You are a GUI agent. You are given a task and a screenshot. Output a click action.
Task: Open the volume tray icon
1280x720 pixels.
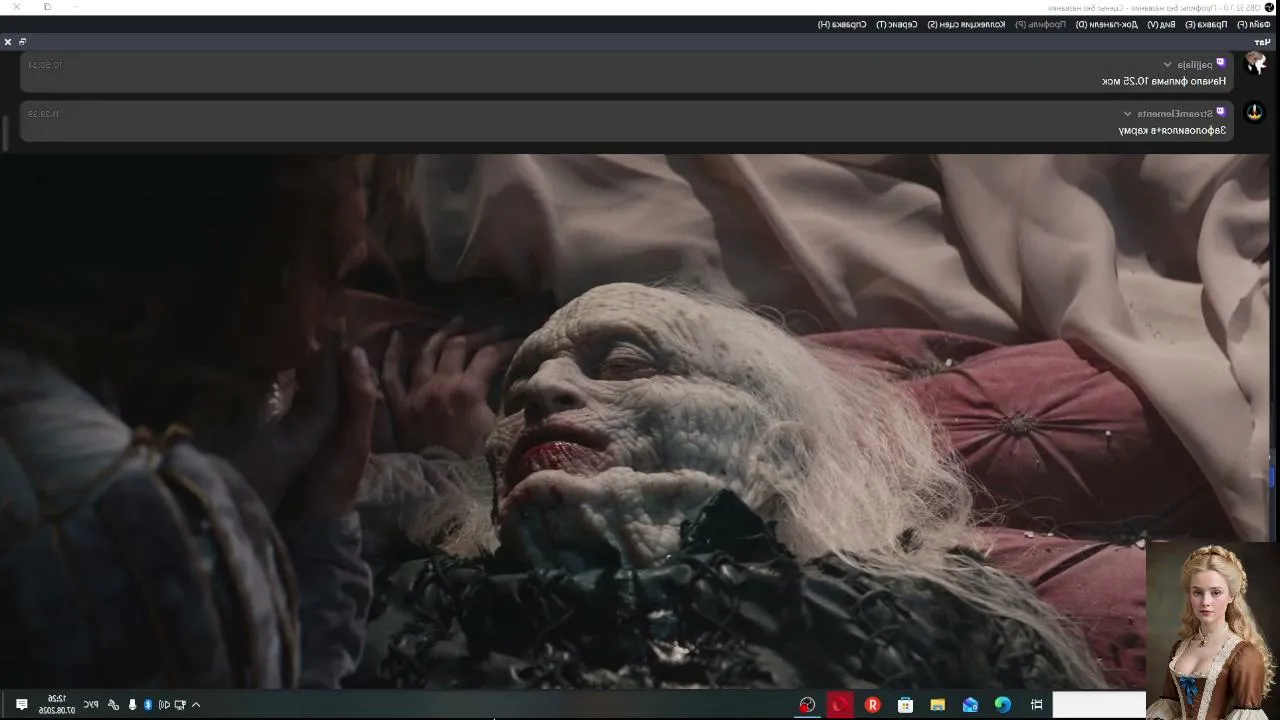coord(164,705)
